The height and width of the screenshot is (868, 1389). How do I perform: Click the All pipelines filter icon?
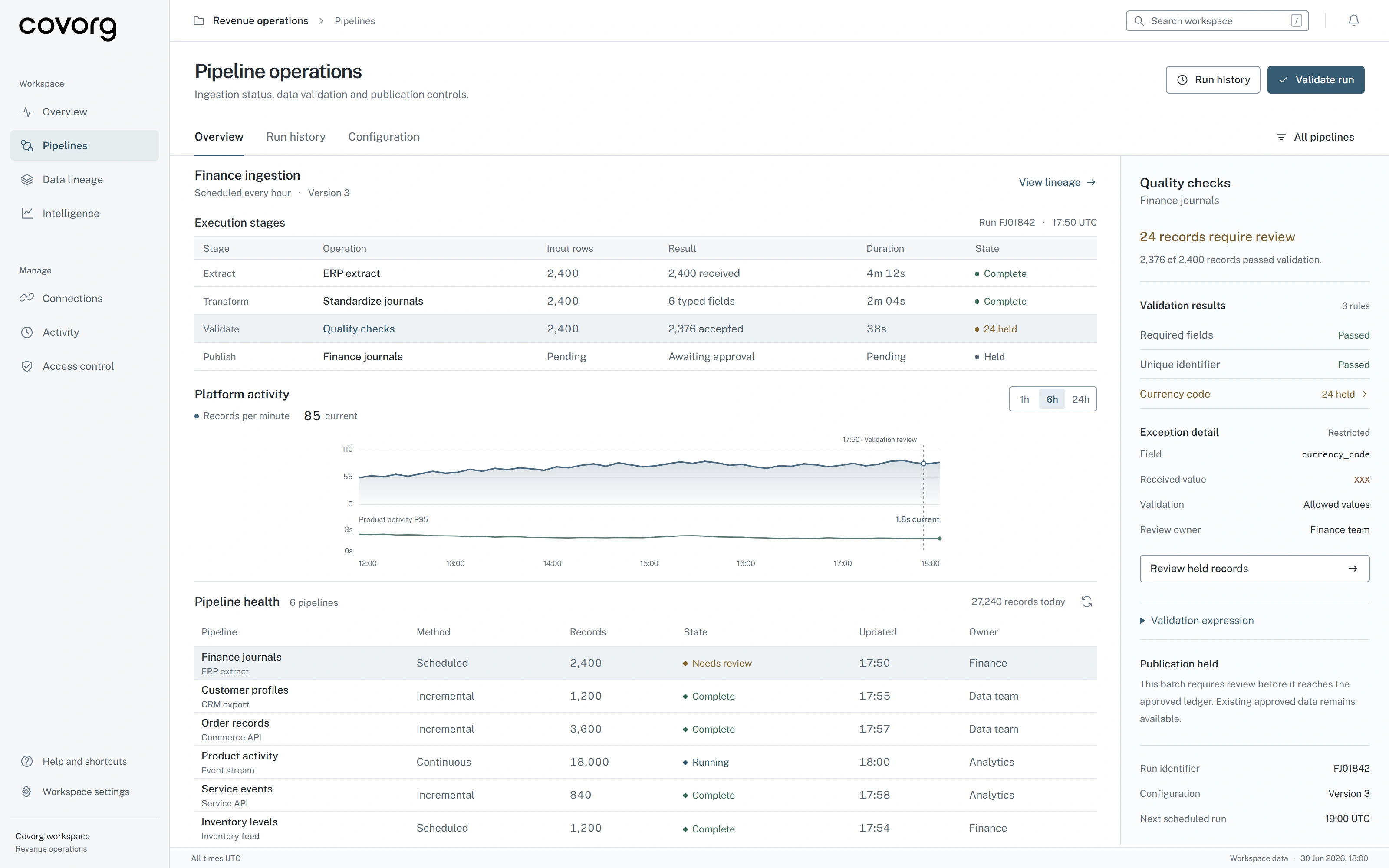tap(1280, 137)
